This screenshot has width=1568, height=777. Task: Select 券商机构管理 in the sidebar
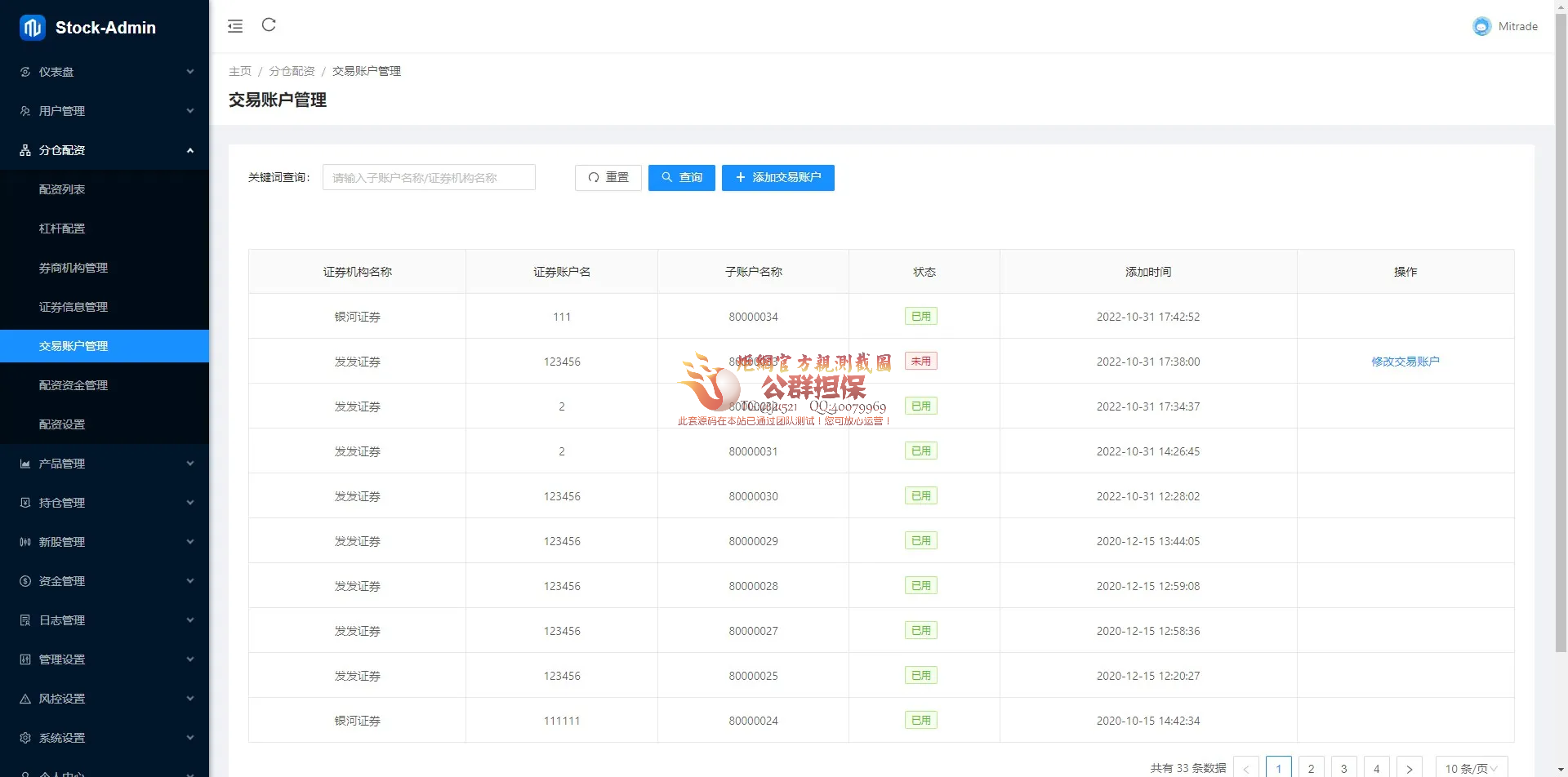pos(73,268)
